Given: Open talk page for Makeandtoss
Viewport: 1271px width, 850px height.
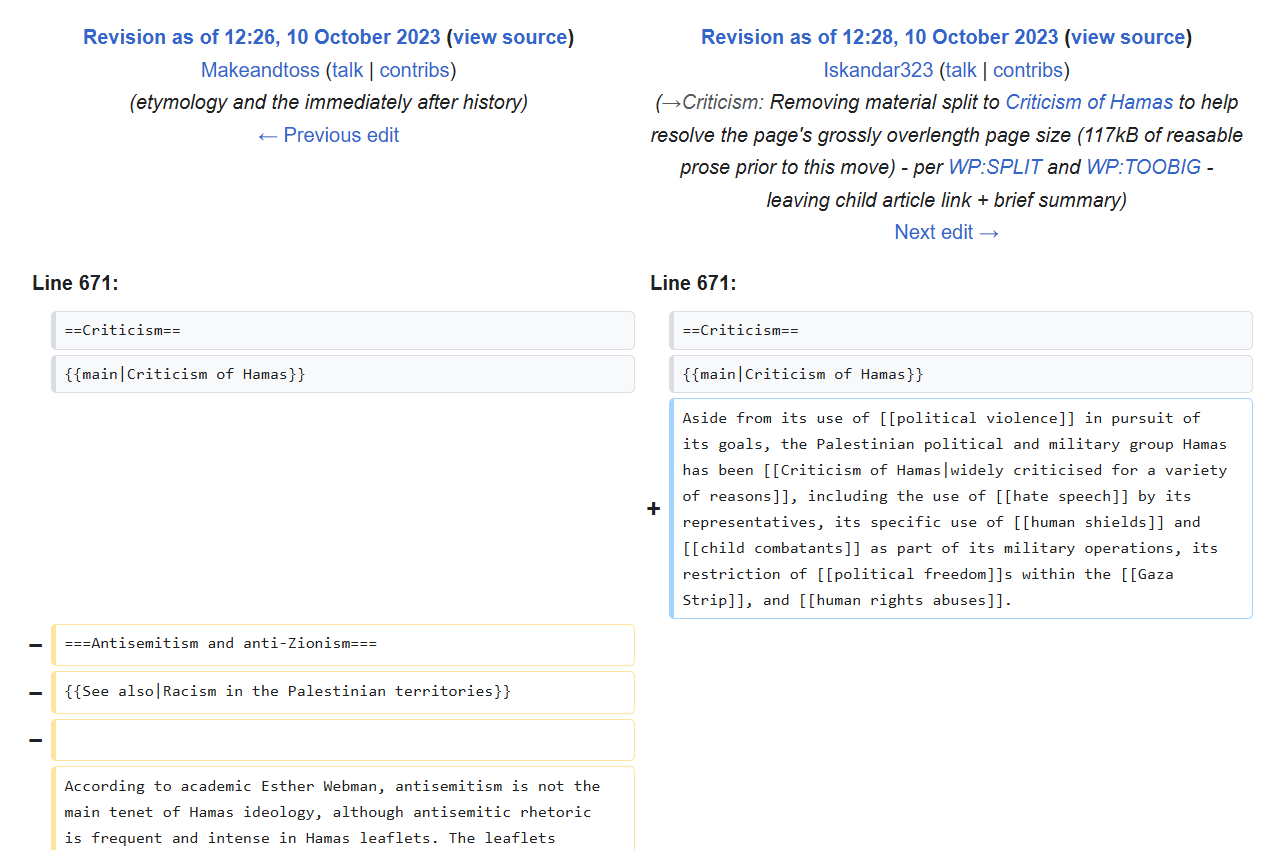Looking at the screenshot, I should click(x=348, y=70).
